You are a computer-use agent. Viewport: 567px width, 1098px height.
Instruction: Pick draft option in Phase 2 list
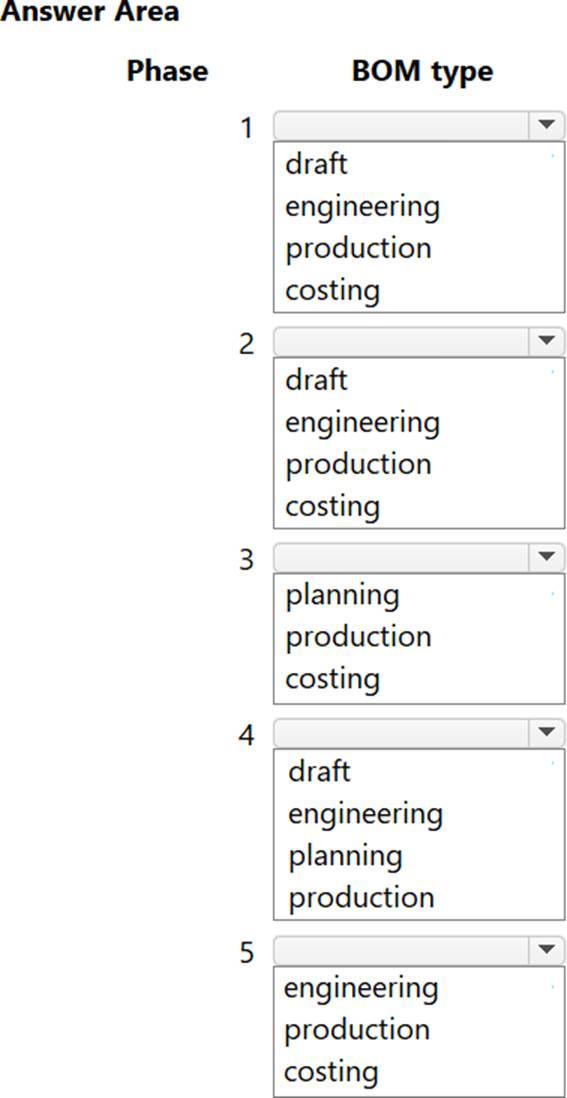[316, 380]
